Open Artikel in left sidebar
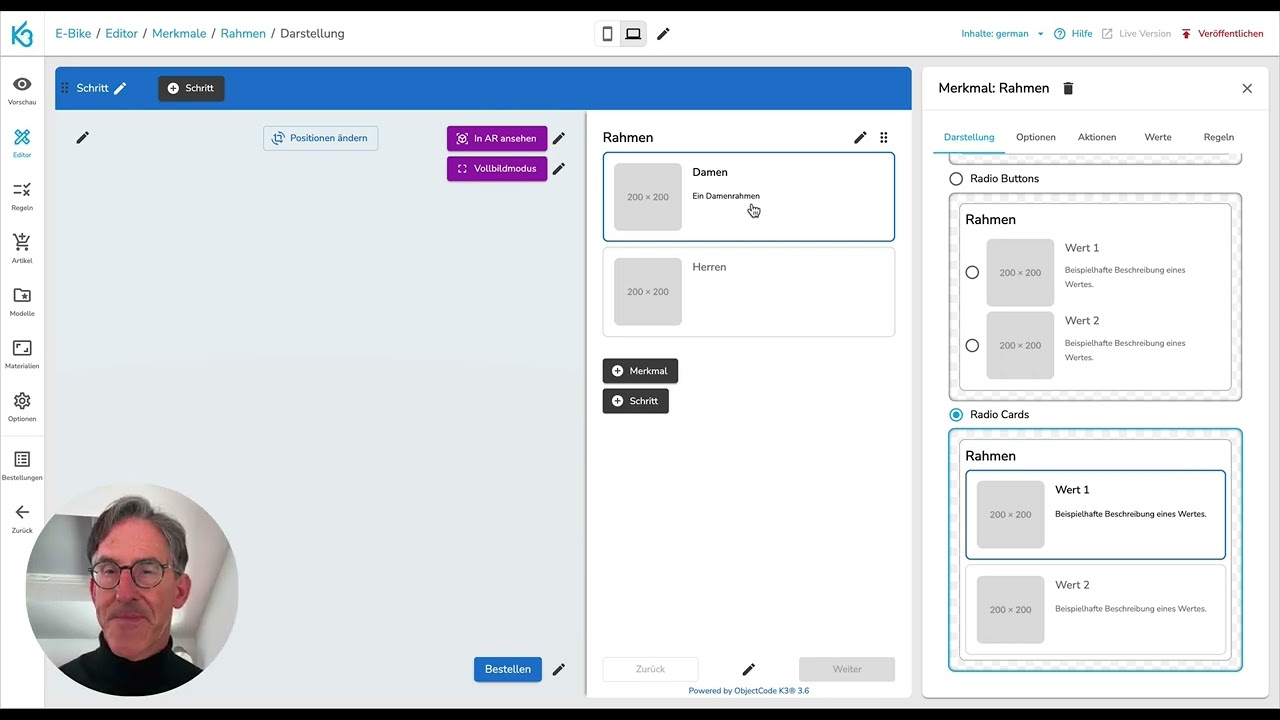Viewport: 1280px width, 720px height. [22, 249]
